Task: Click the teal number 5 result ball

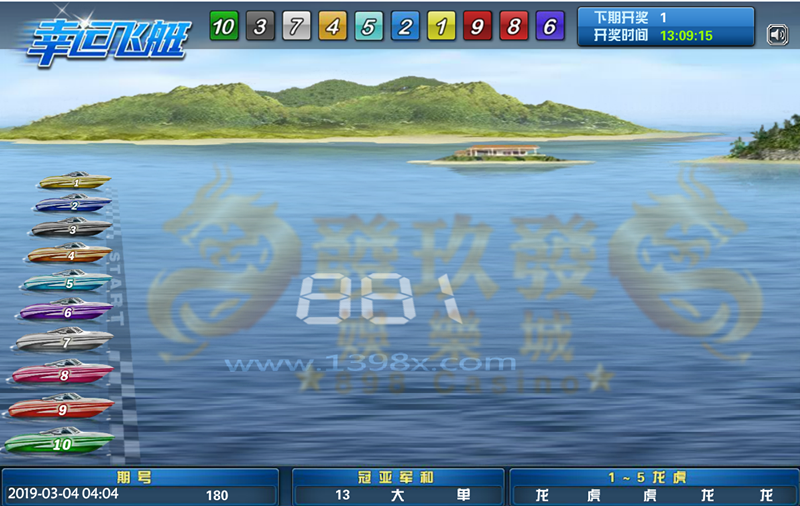Action: pyautogui.click(x=369, y=26)
